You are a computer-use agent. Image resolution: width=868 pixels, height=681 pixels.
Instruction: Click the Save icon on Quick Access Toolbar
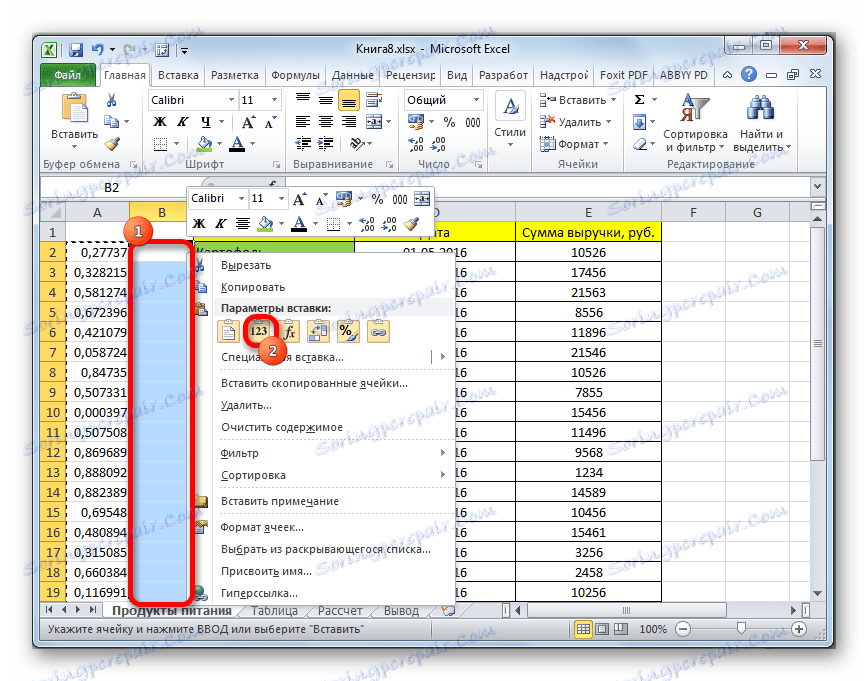click(75, 48)
